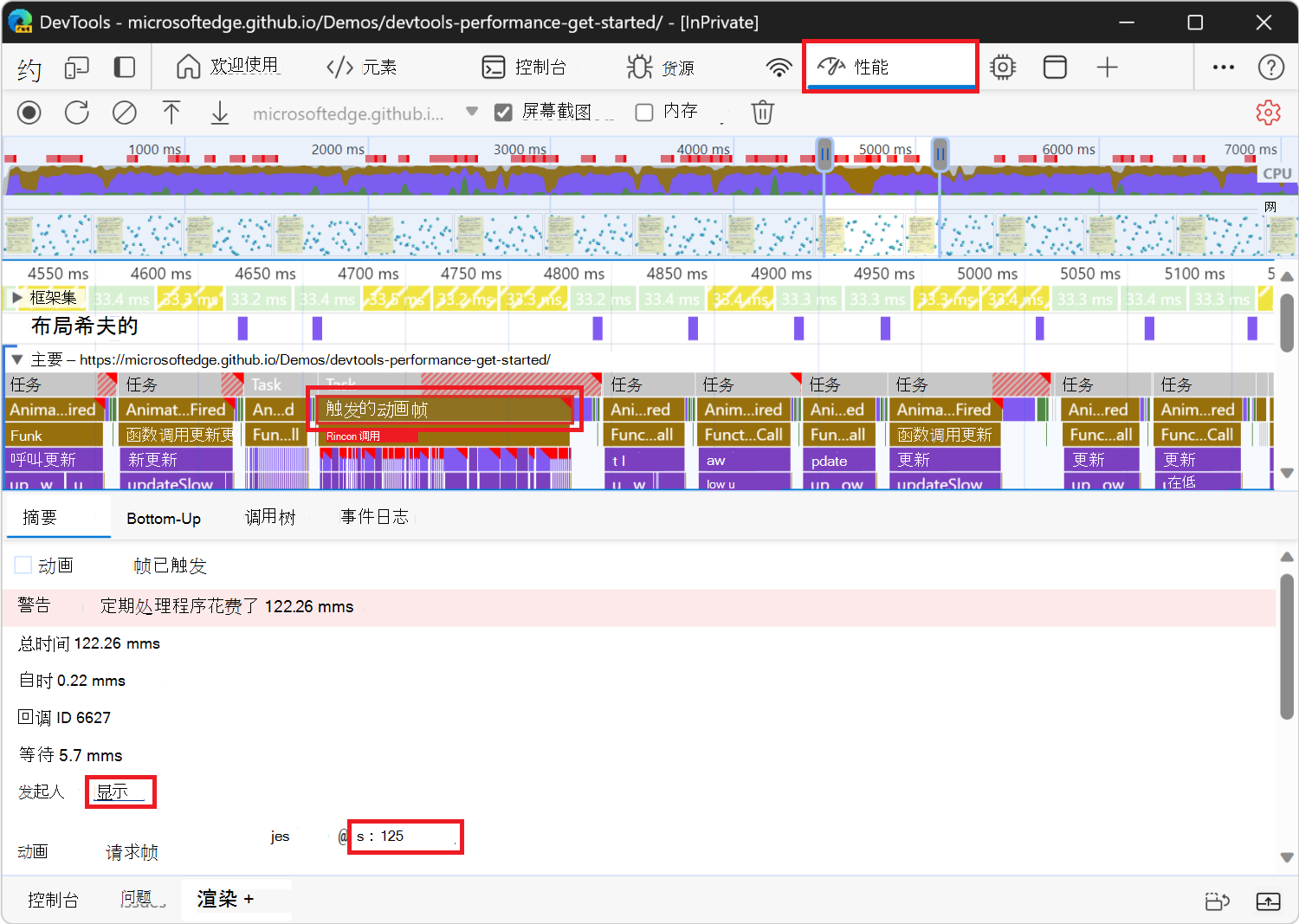
Task: Select the drawer 渲染 rendering tab
Action: [216, 899]
